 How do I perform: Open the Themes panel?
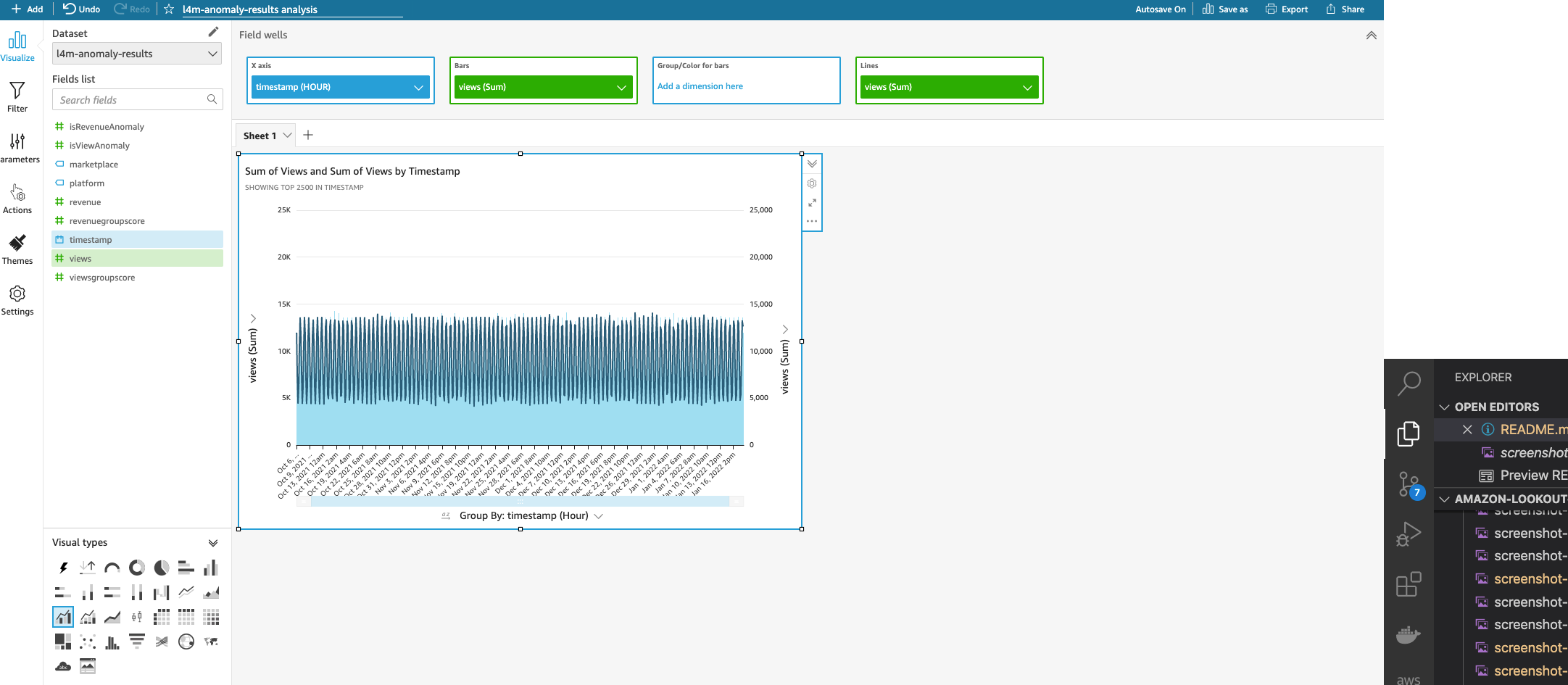(x=17, y=249)
